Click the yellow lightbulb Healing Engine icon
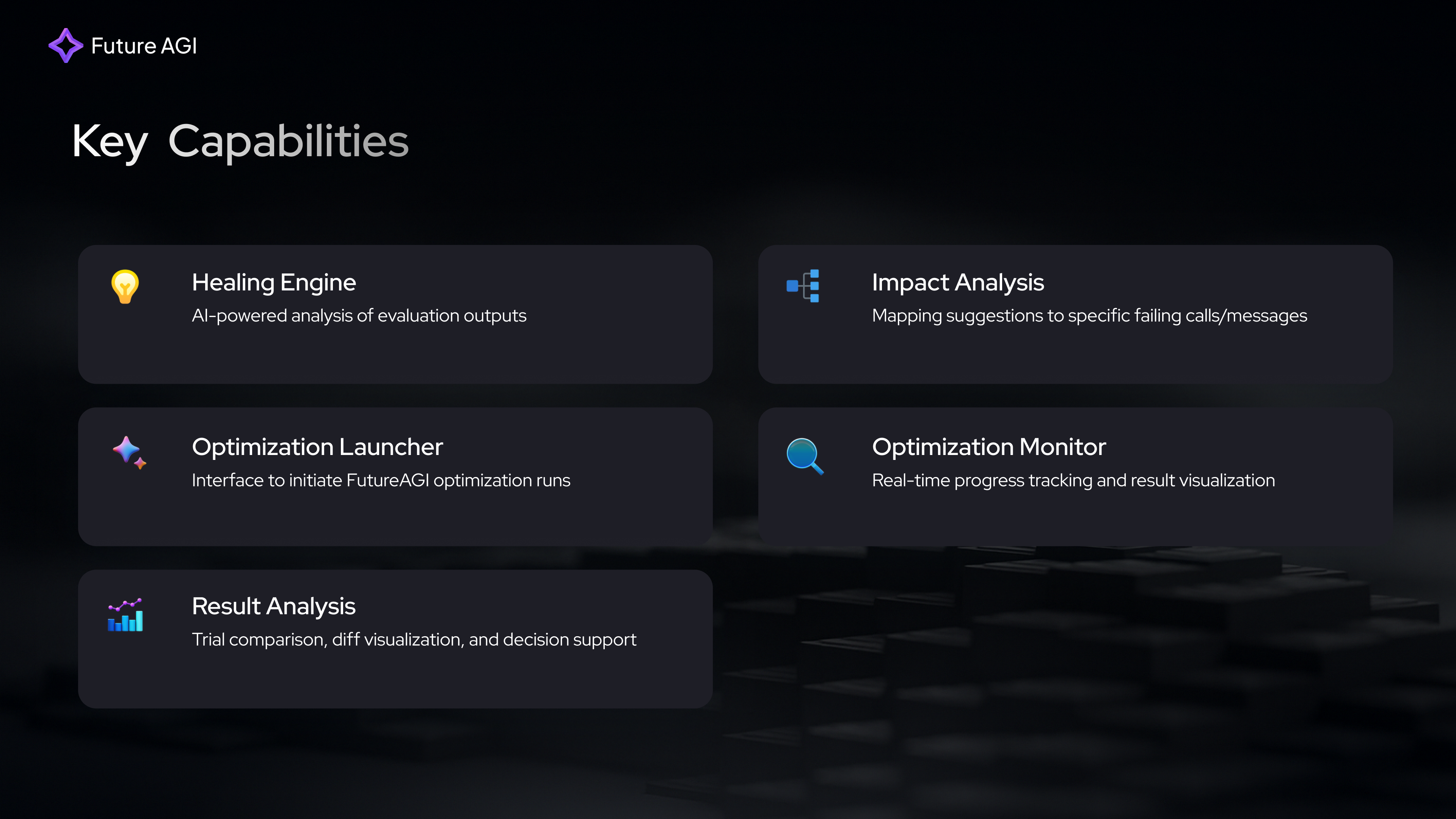Image resolution: width=1456 pixels, height=819 pixels. 125,287
